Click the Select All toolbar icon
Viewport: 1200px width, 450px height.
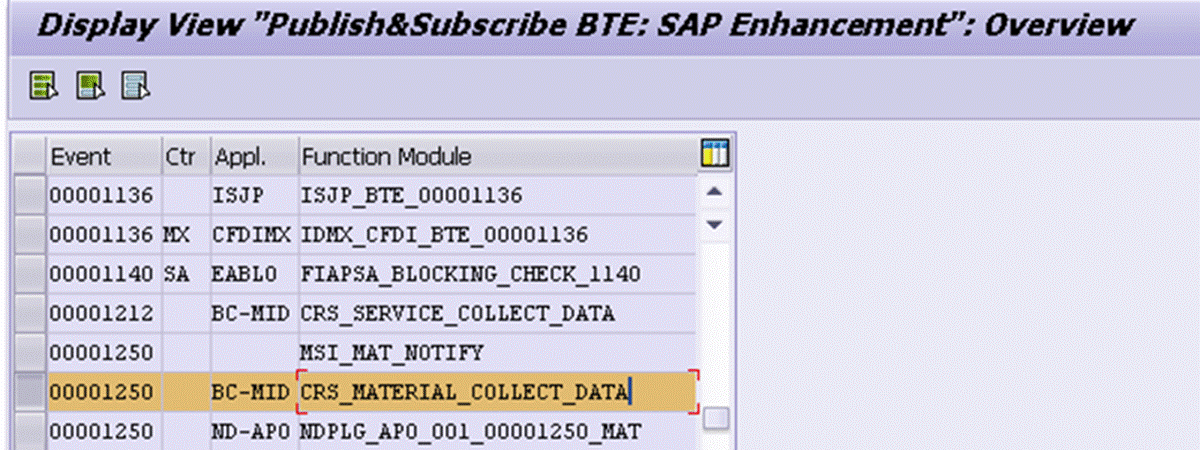(x=44, y=88)
